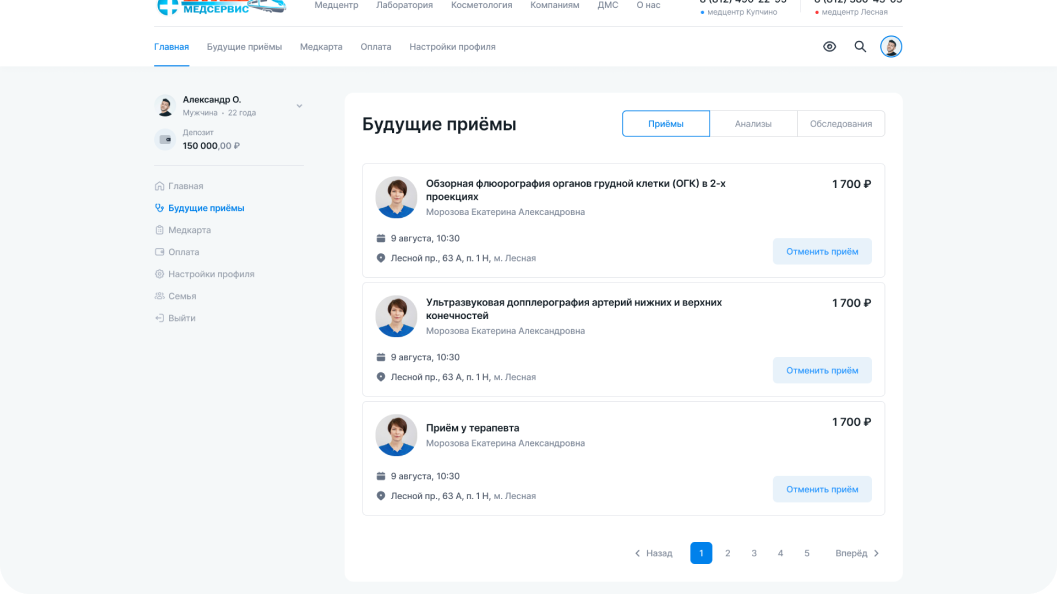1057x594 pixels.
Task: Click the gear icon beside Настройки профиля
Action: pos(159,274)
